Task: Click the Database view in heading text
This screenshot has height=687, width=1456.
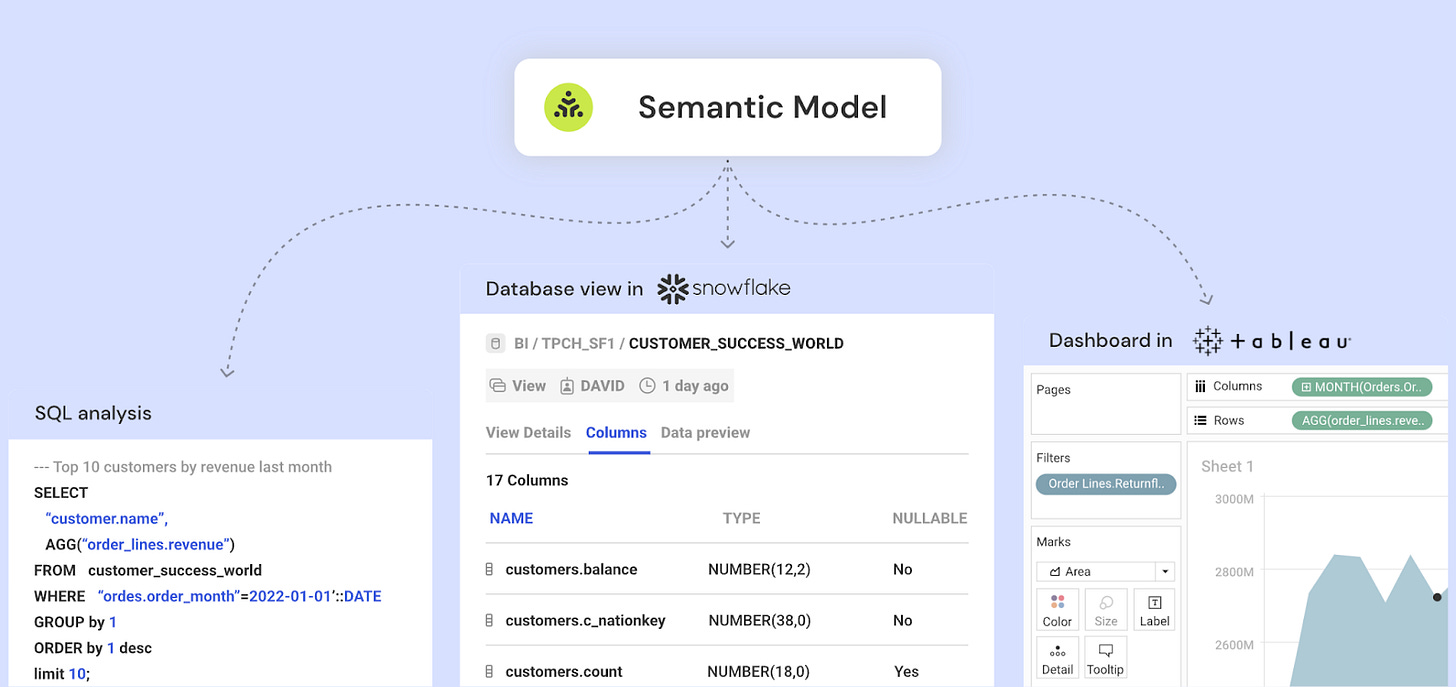Action: pos(564,289)
